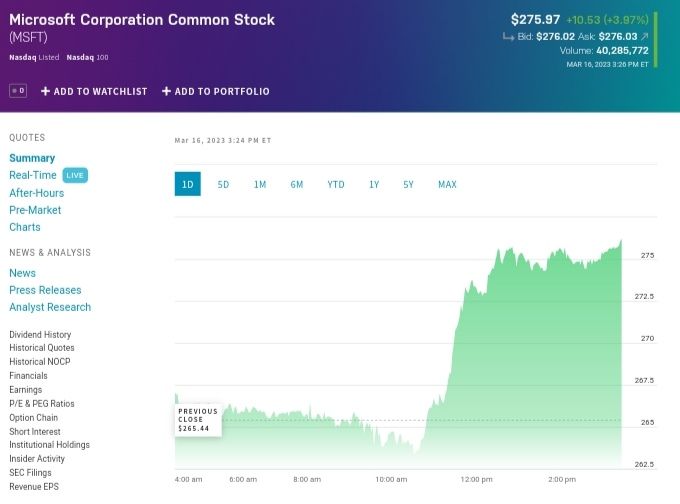Switch chart to 1M range

coord(260,185)
